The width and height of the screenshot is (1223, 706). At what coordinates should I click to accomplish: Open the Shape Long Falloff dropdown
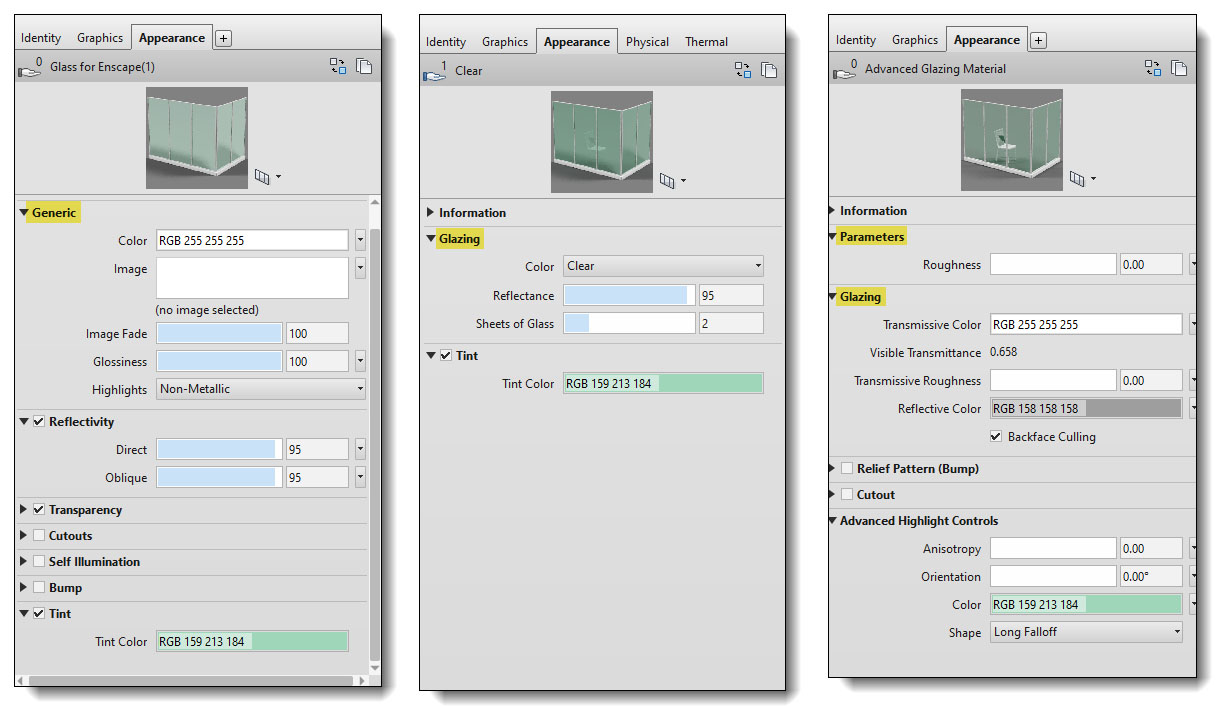[1086, 632]
